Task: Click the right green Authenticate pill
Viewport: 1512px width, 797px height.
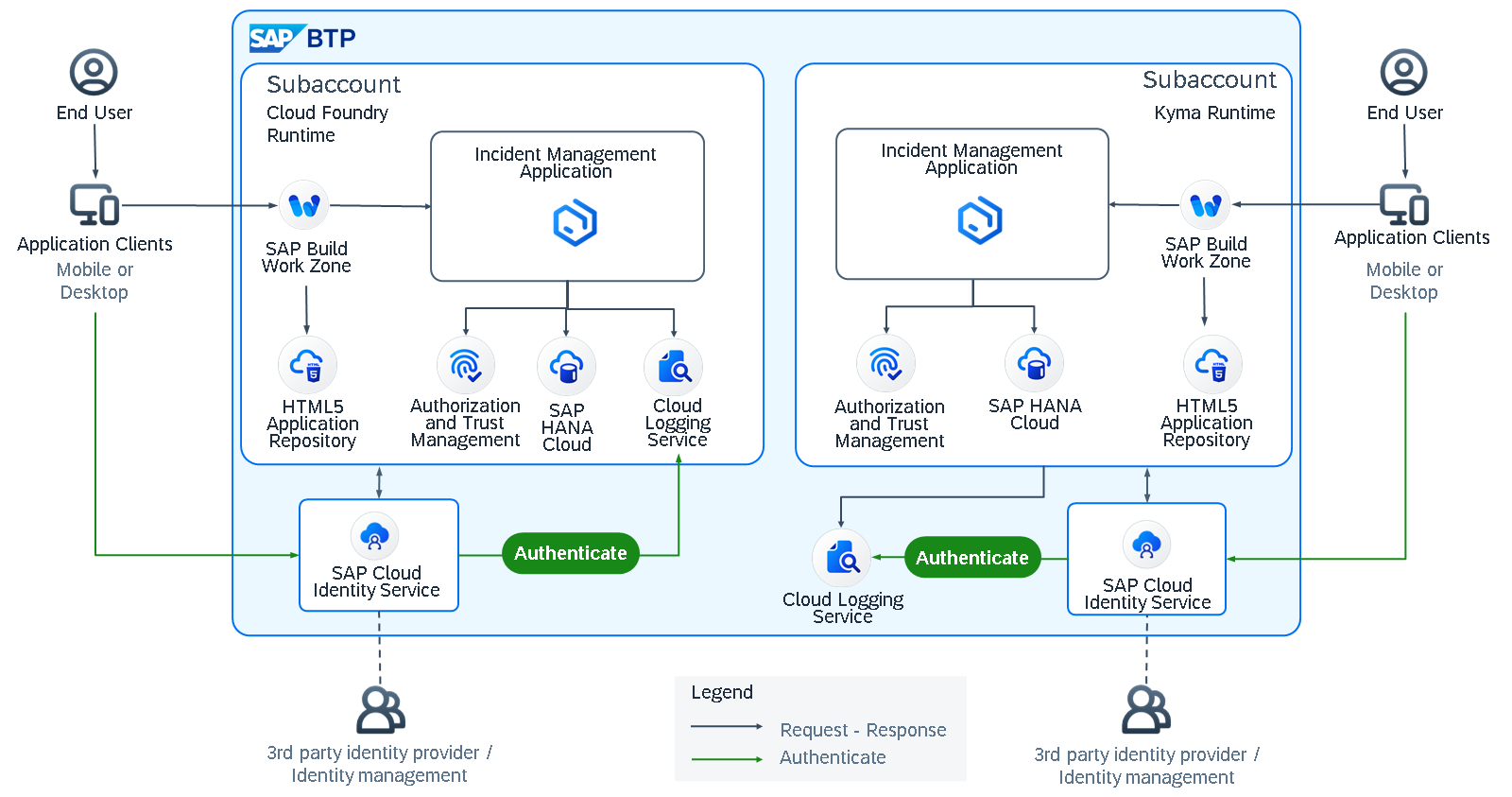Action: click(x=972, y=558)
